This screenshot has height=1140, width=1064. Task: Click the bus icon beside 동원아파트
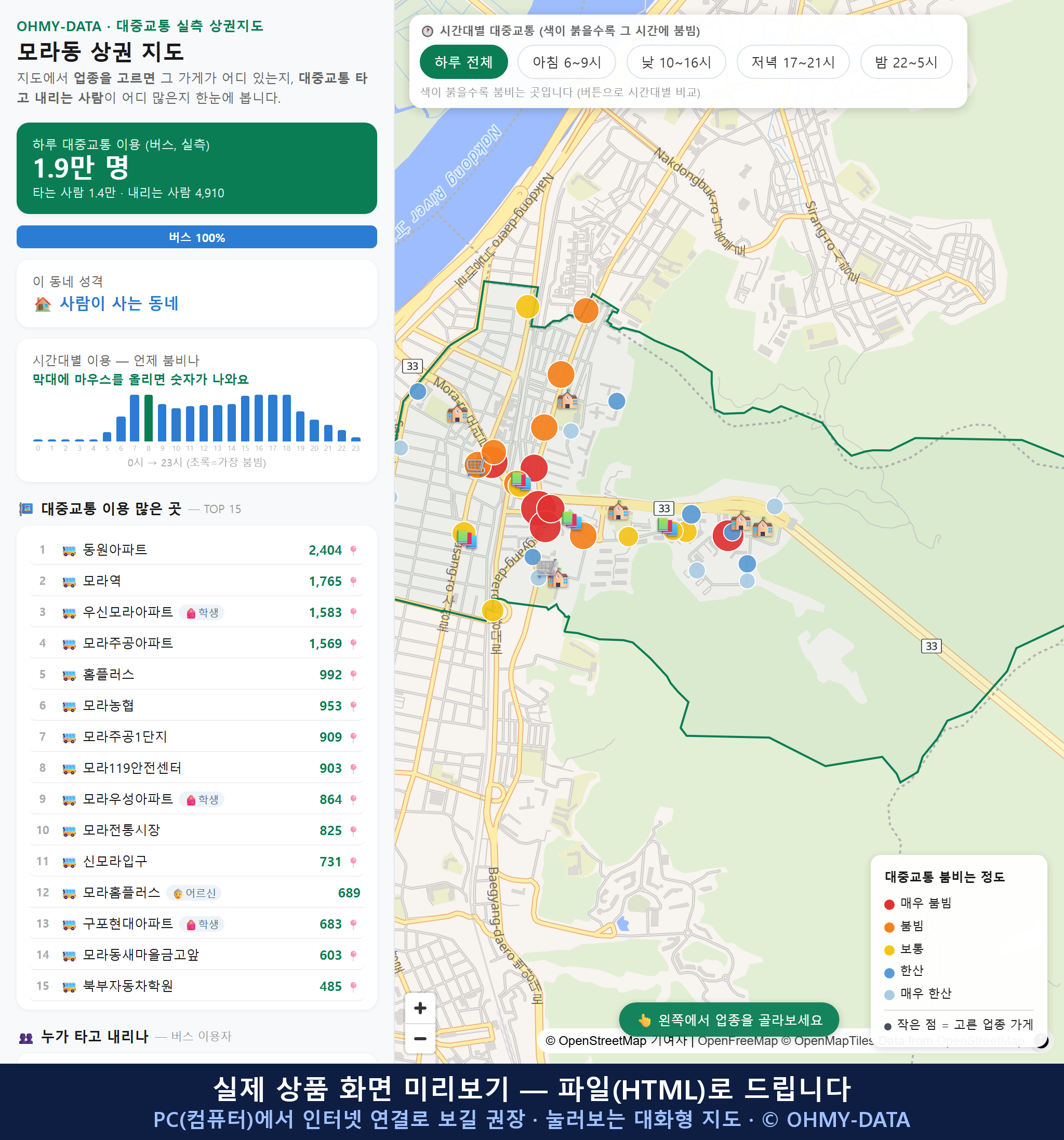point(69,551)
